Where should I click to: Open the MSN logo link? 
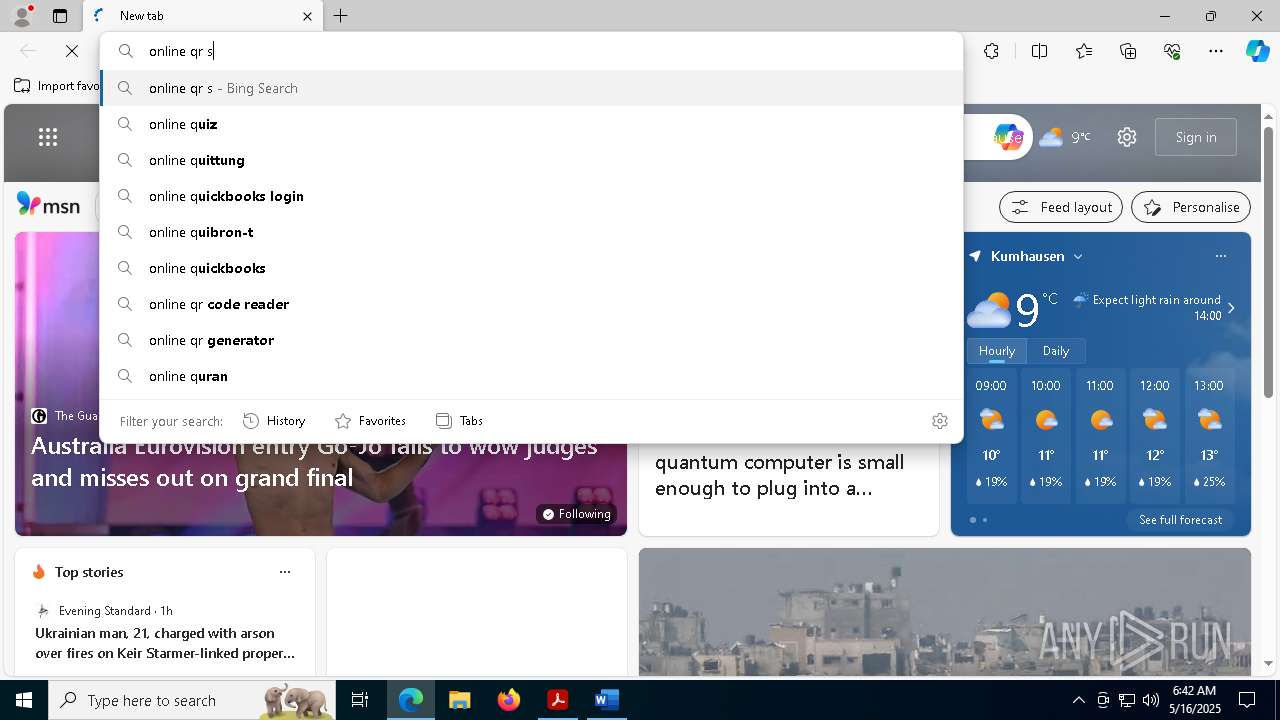pos(48,205)
